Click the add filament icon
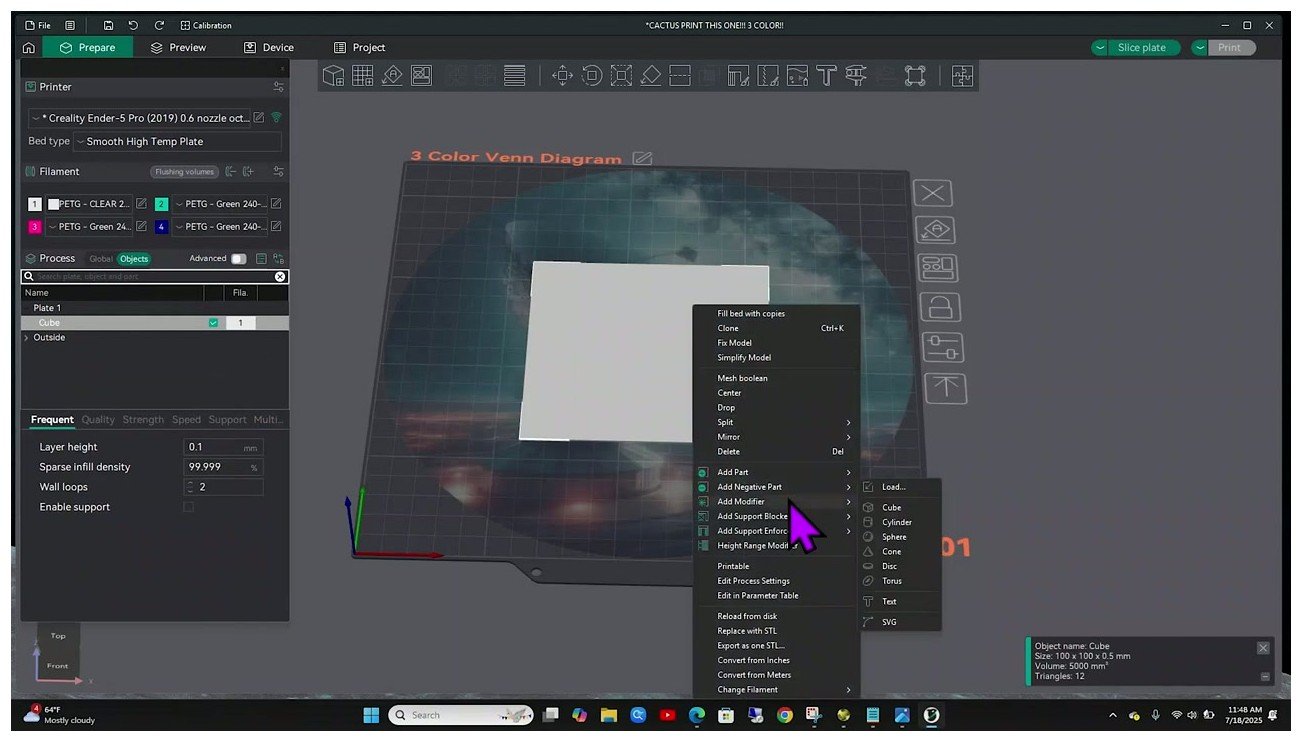 point(248,171)
